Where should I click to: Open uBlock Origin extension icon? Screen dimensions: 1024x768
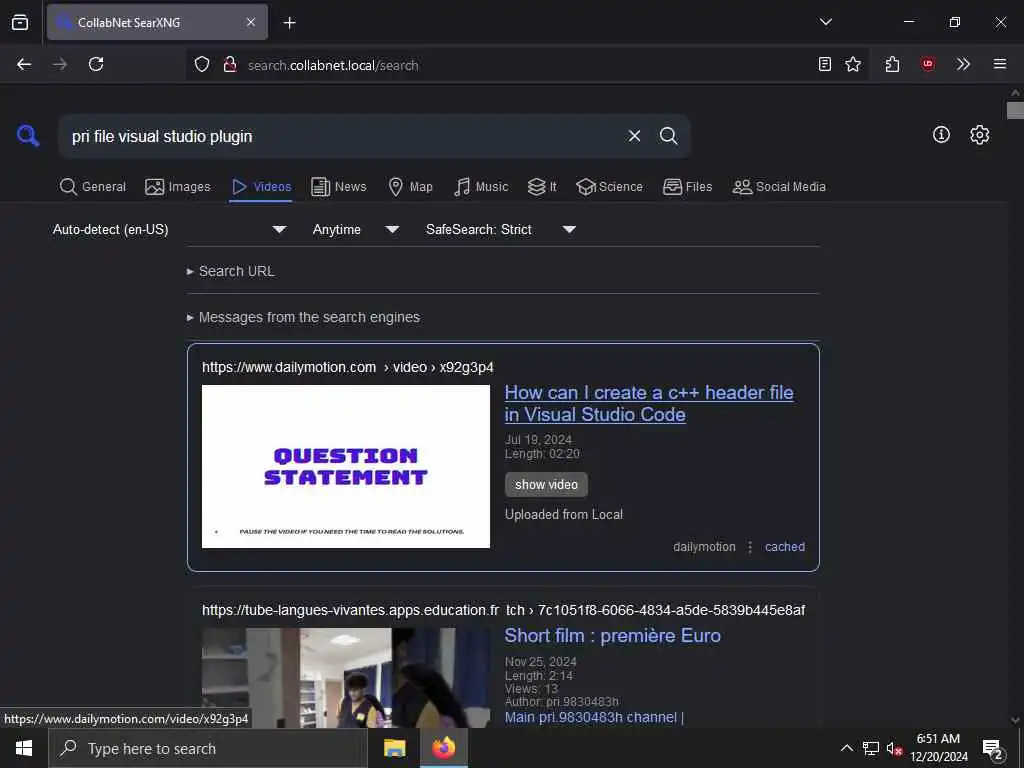click(927, 64)
